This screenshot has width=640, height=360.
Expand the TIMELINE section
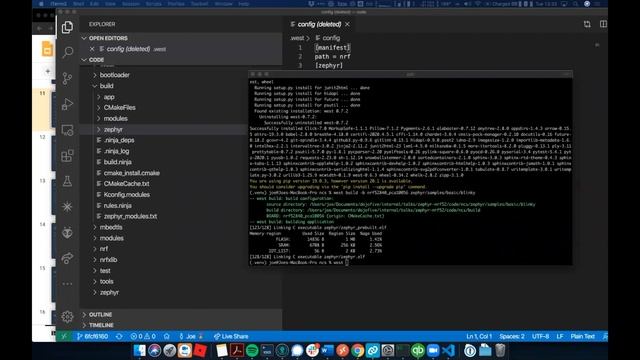click(181, 325)
